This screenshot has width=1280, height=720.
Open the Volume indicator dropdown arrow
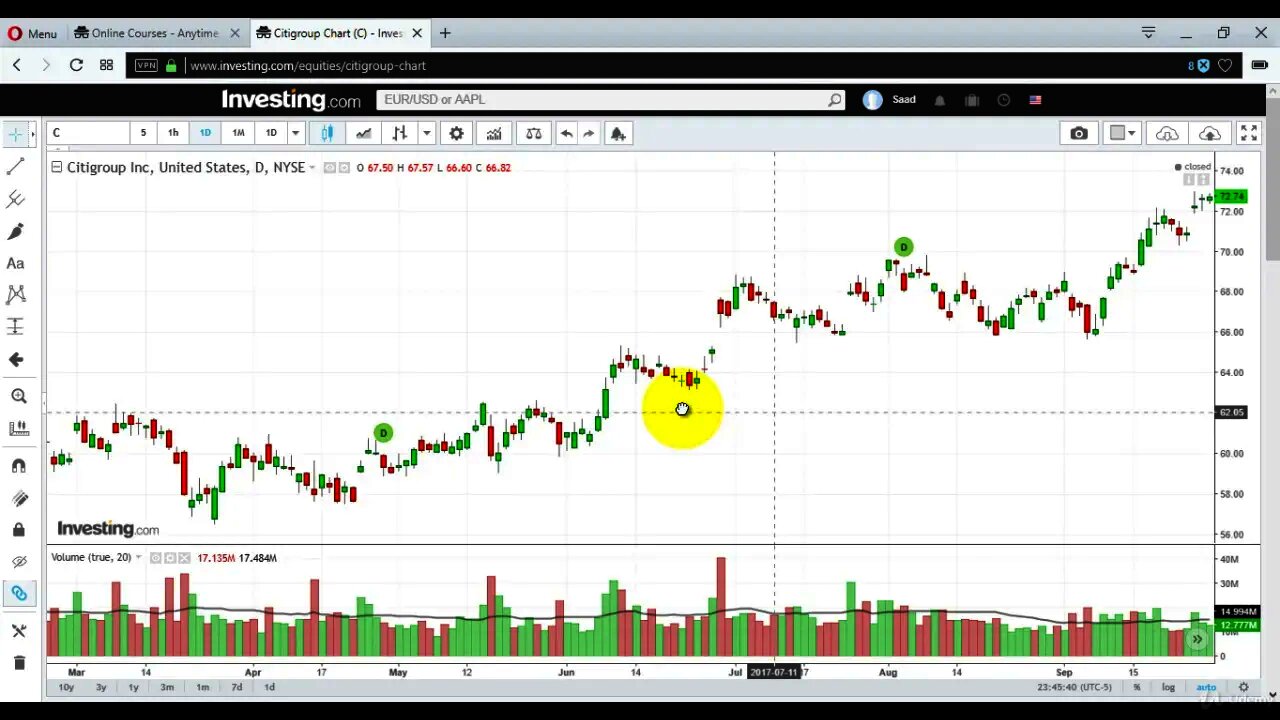pyautogui.click(x=138, y=557)
